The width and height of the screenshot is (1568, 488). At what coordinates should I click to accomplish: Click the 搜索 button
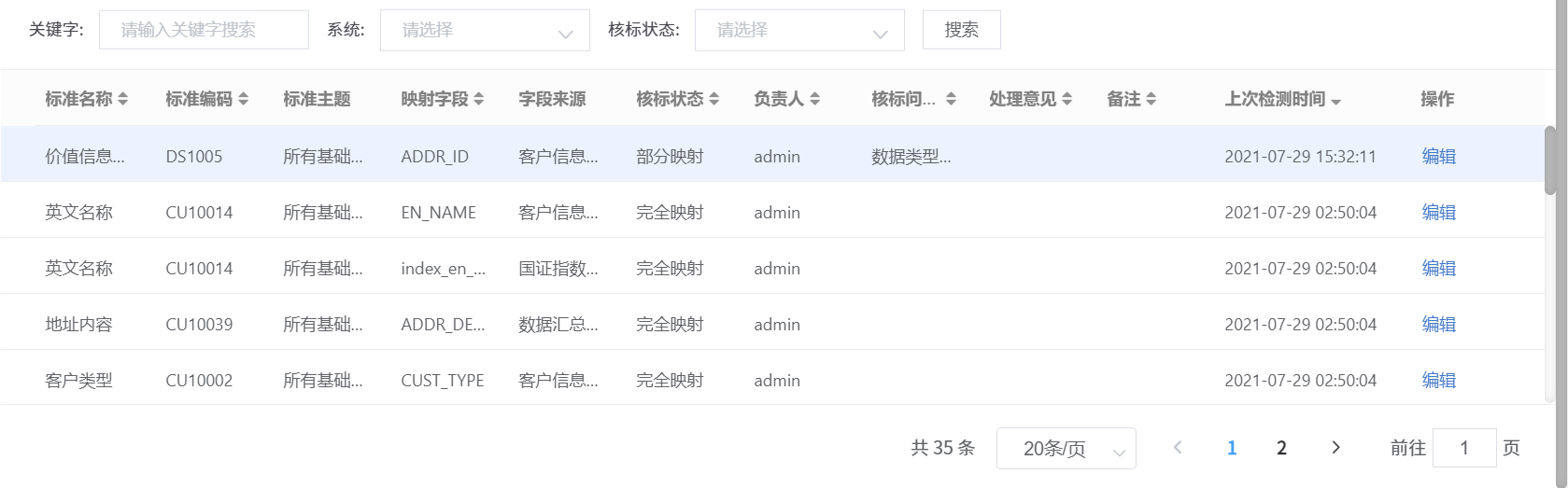point(962,30)
